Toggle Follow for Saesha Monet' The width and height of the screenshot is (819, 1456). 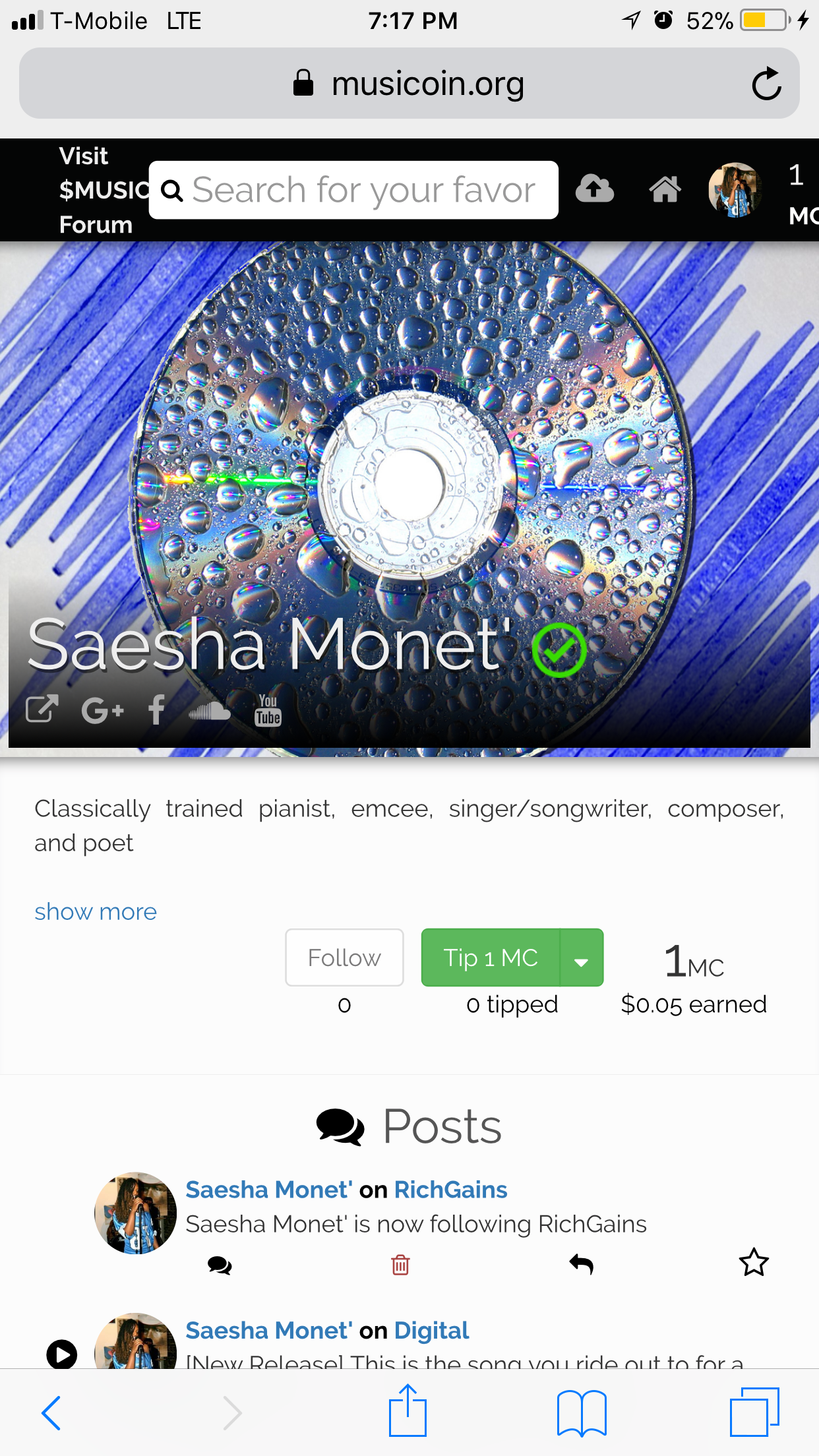click(x=344, y=957)
